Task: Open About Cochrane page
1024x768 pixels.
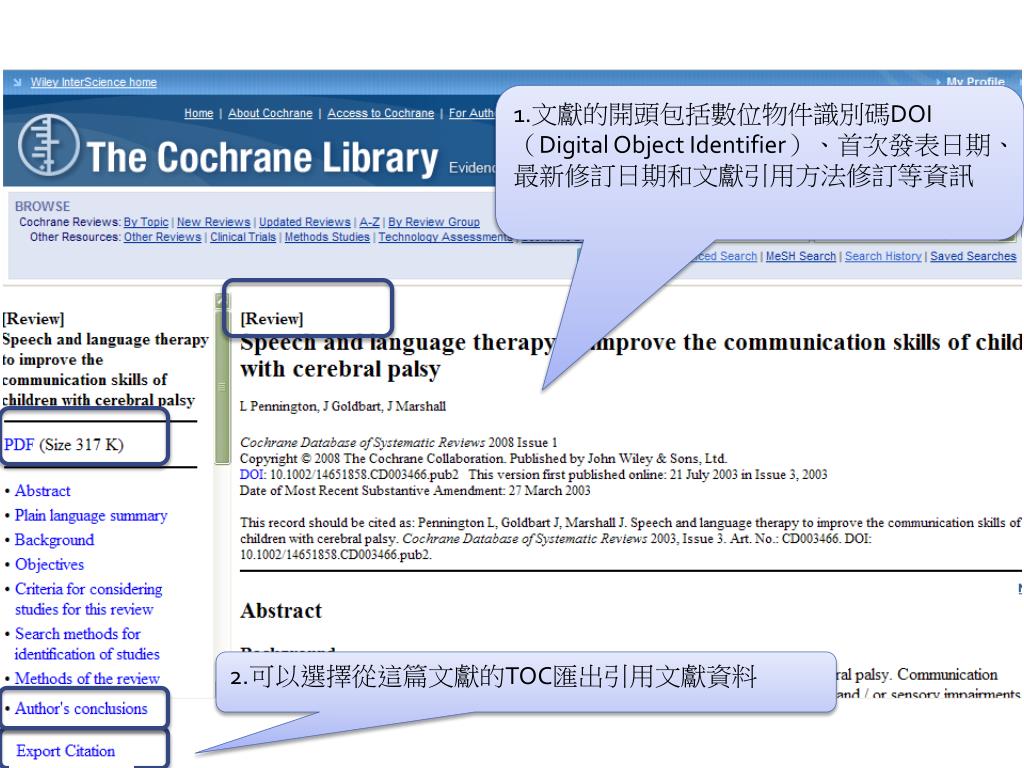Action: [x=270, y=113]
